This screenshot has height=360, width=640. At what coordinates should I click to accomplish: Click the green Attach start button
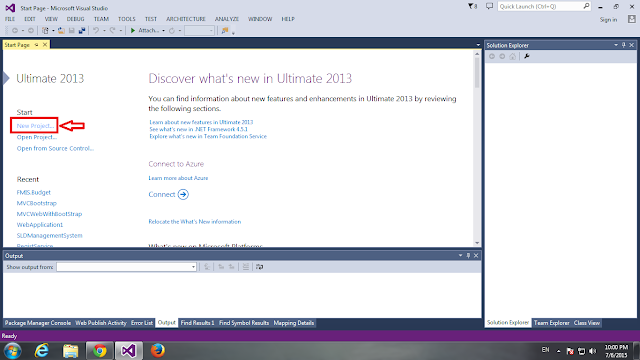click(144, 31)
